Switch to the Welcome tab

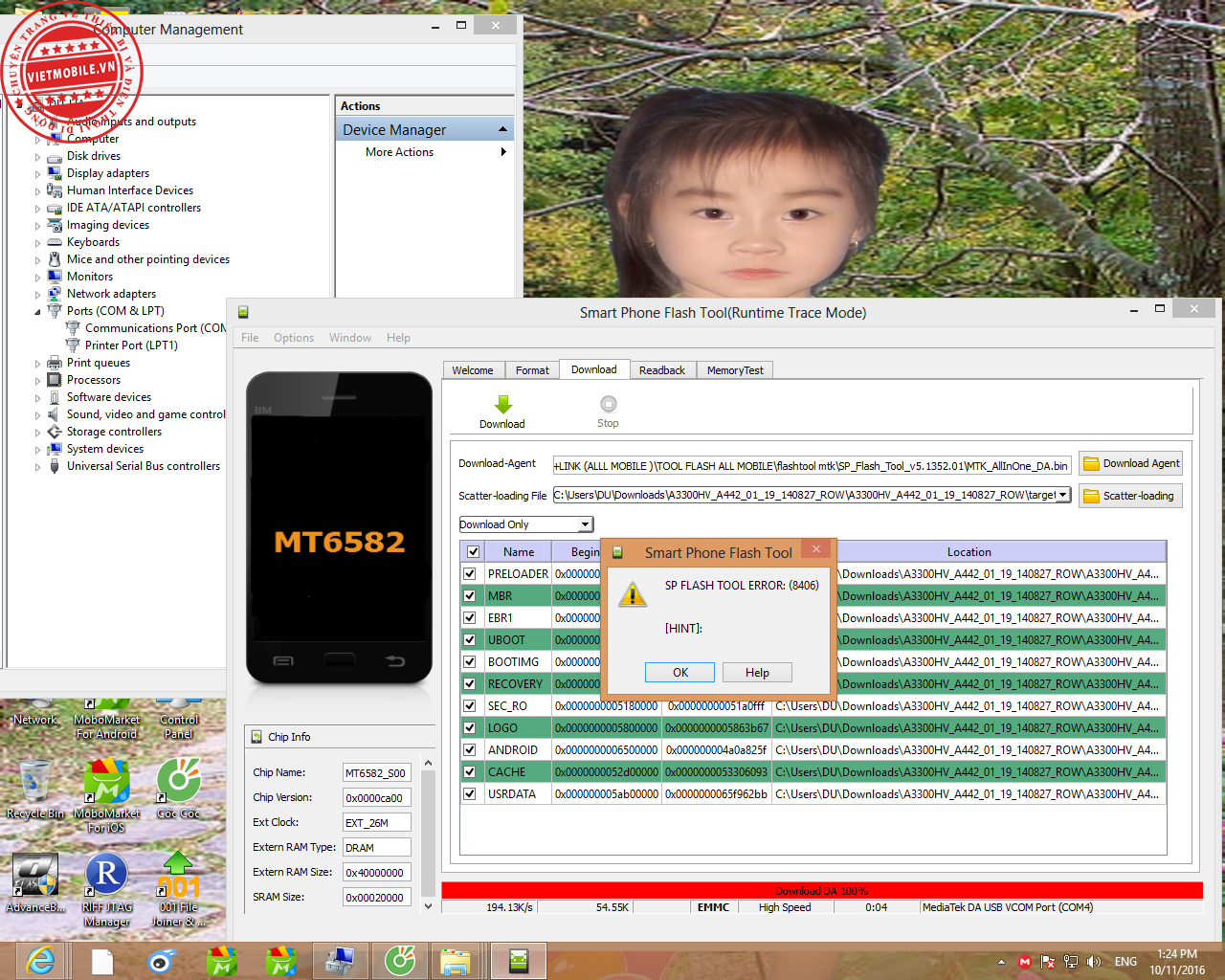(473, 370)
